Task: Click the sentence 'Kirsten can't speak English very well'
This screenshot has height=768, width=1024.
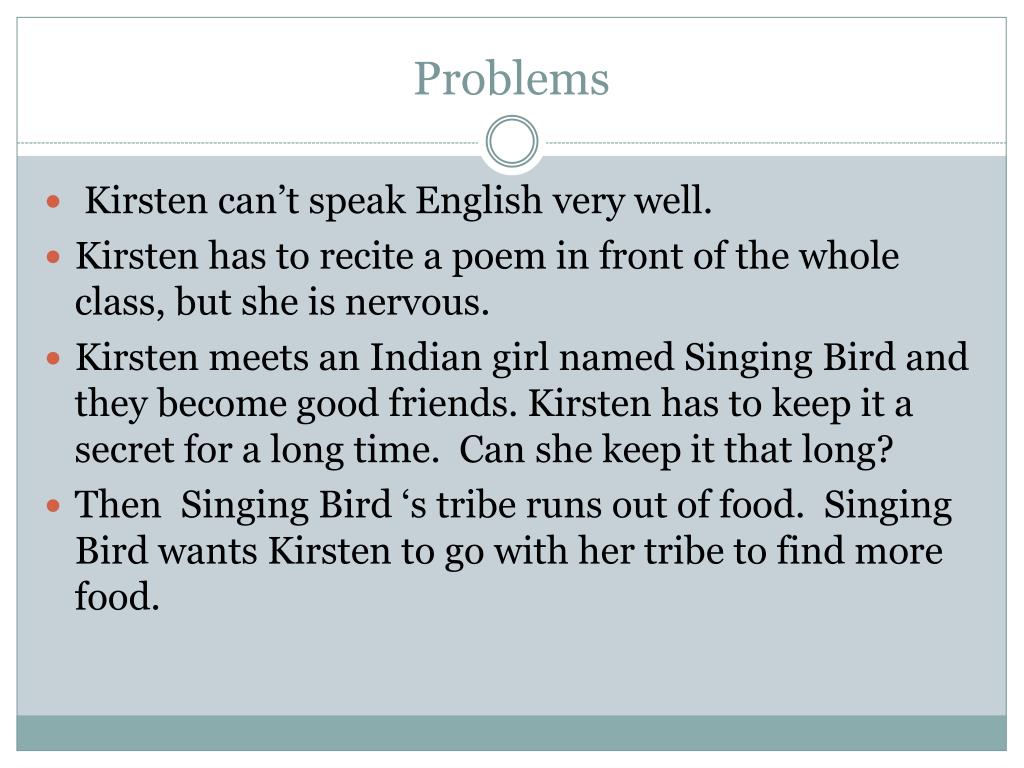Action: pos(398,200)
